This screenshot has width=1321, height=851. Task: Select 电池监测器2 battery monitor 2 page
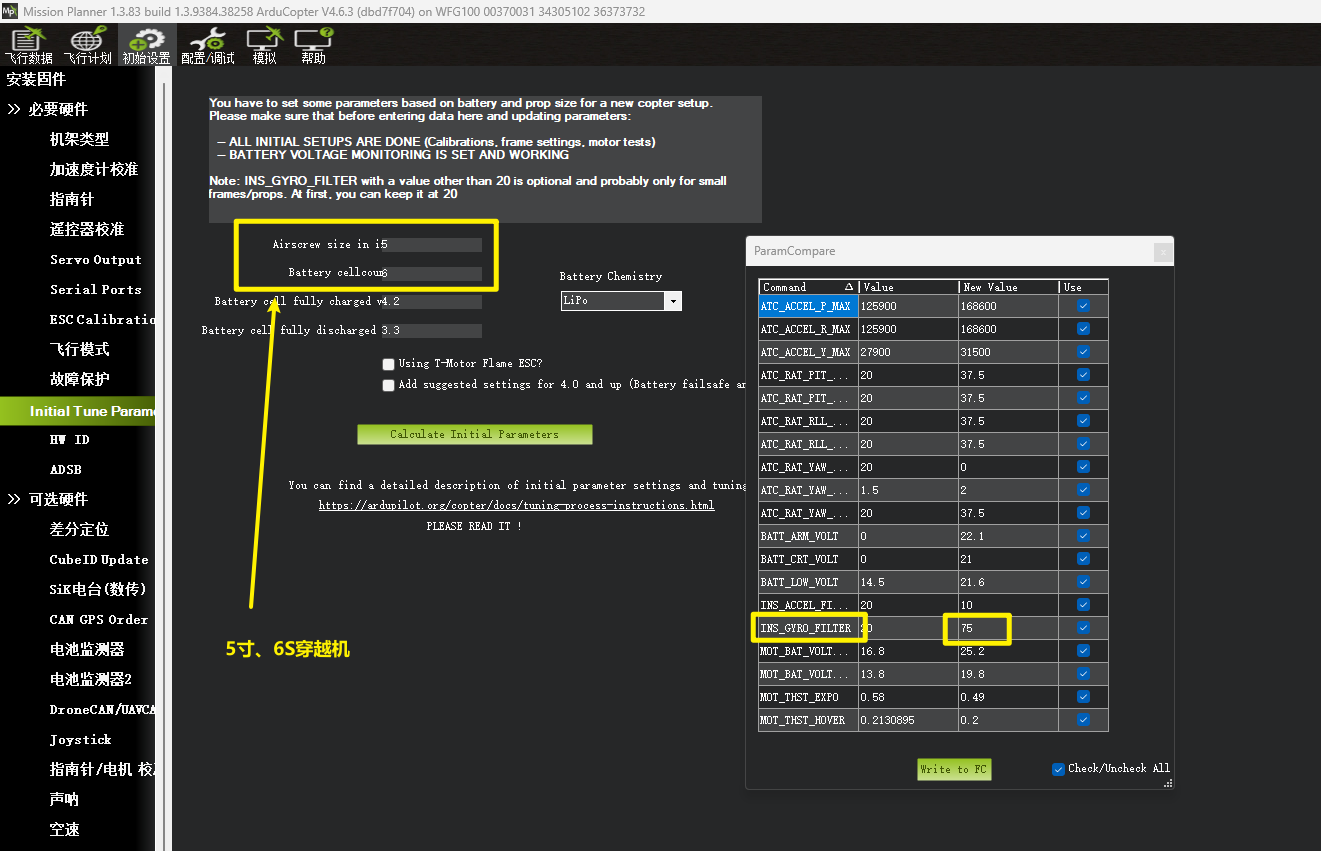[x=90, y=679]
